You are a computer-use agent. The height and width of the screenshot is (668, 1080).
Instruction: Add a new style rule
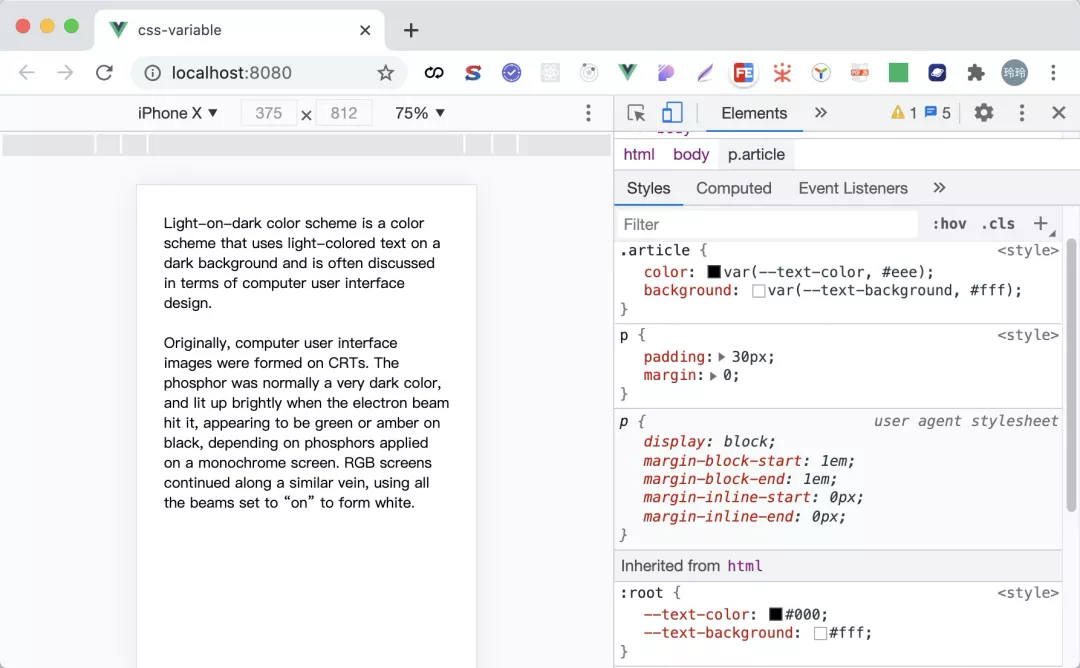(1041, 223)
